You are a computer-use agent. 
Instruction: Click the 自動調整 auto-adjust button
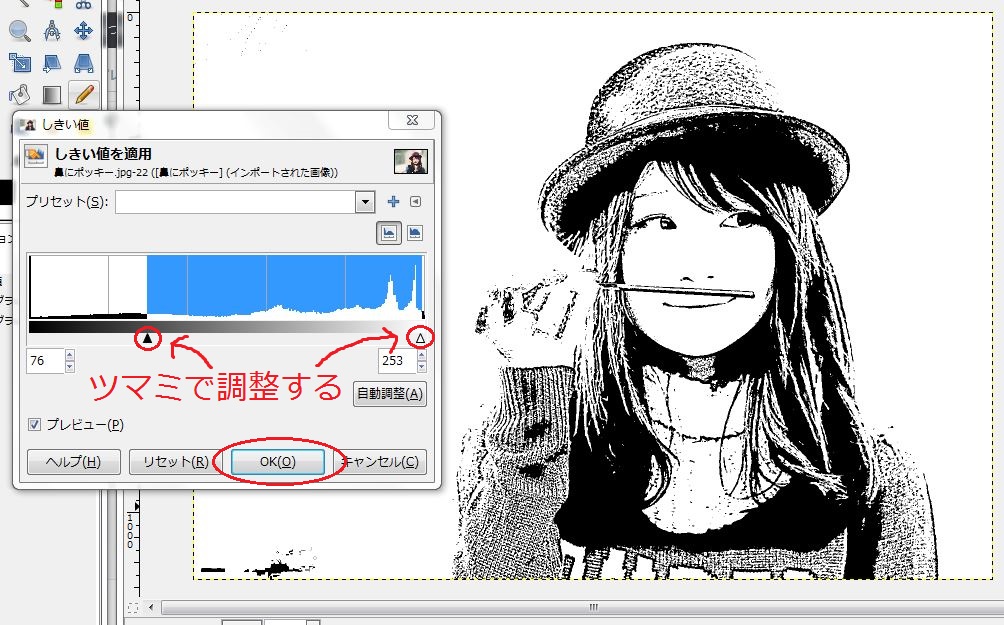pos(390,394)
